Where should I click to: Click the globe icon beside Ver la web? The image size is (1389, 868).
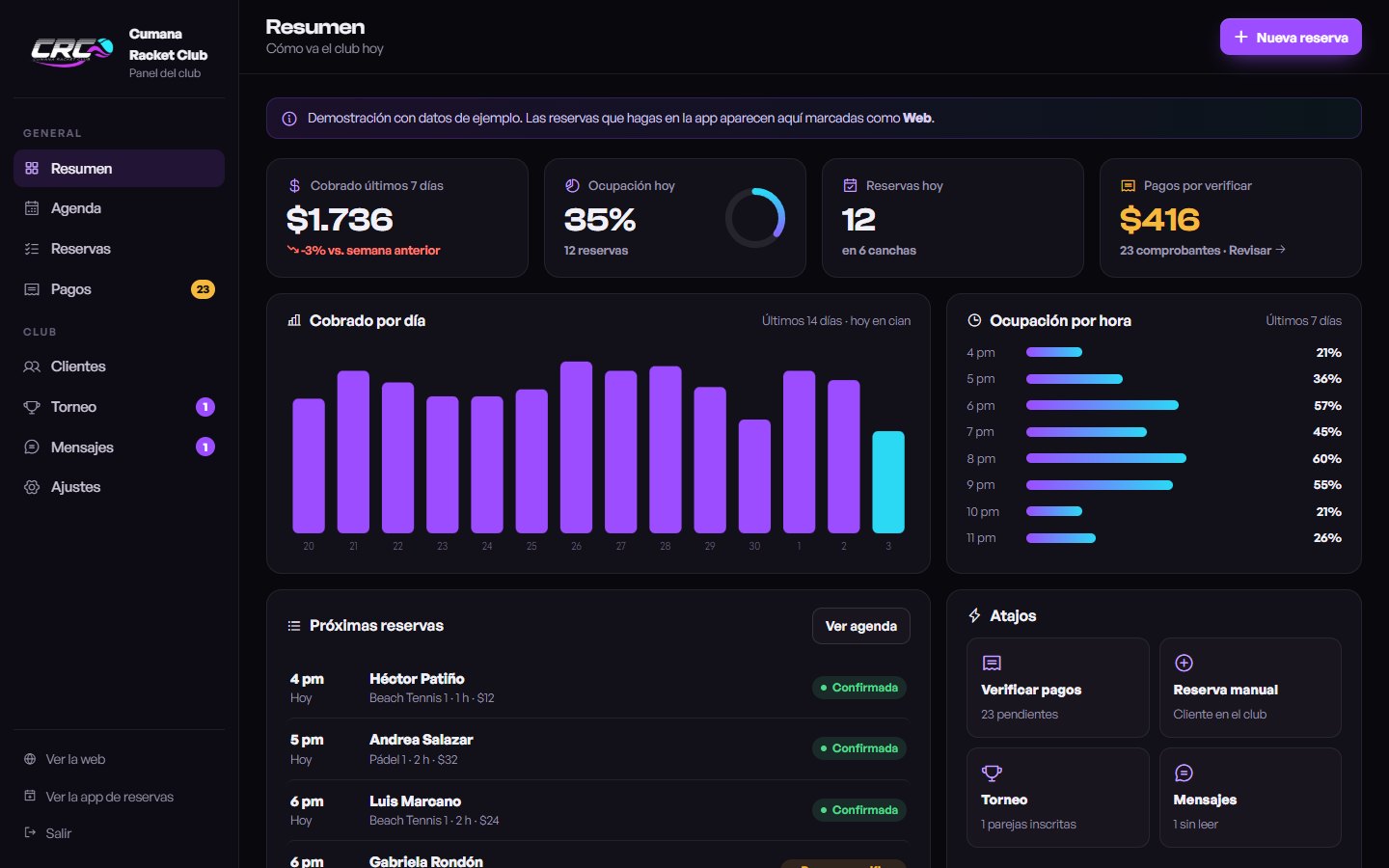tap(30, 759)
